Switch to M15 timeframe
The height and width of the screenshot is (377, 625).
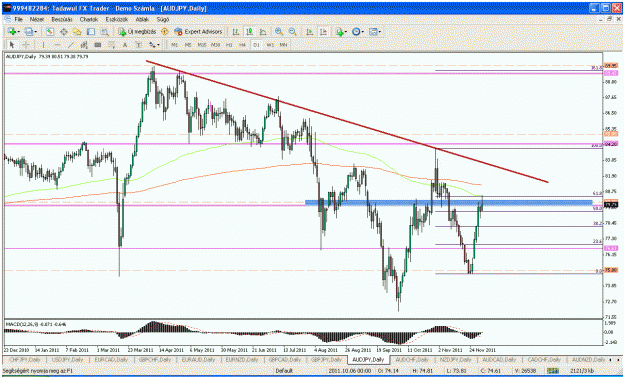(x=202, y=45)
